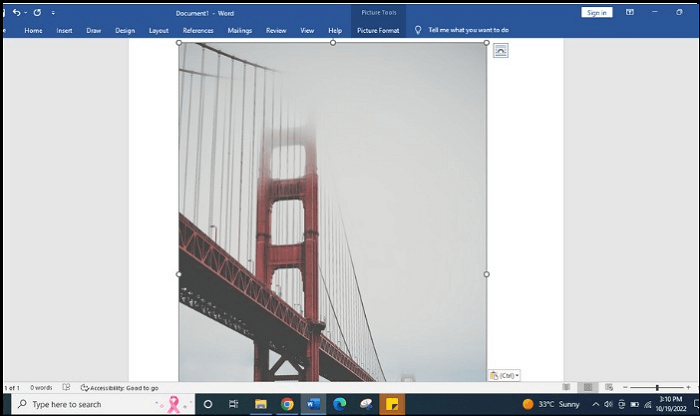Click the Sticky Notes taskbar icon
The height and width of the screenshot is (416, 700).
coord(392,404)
